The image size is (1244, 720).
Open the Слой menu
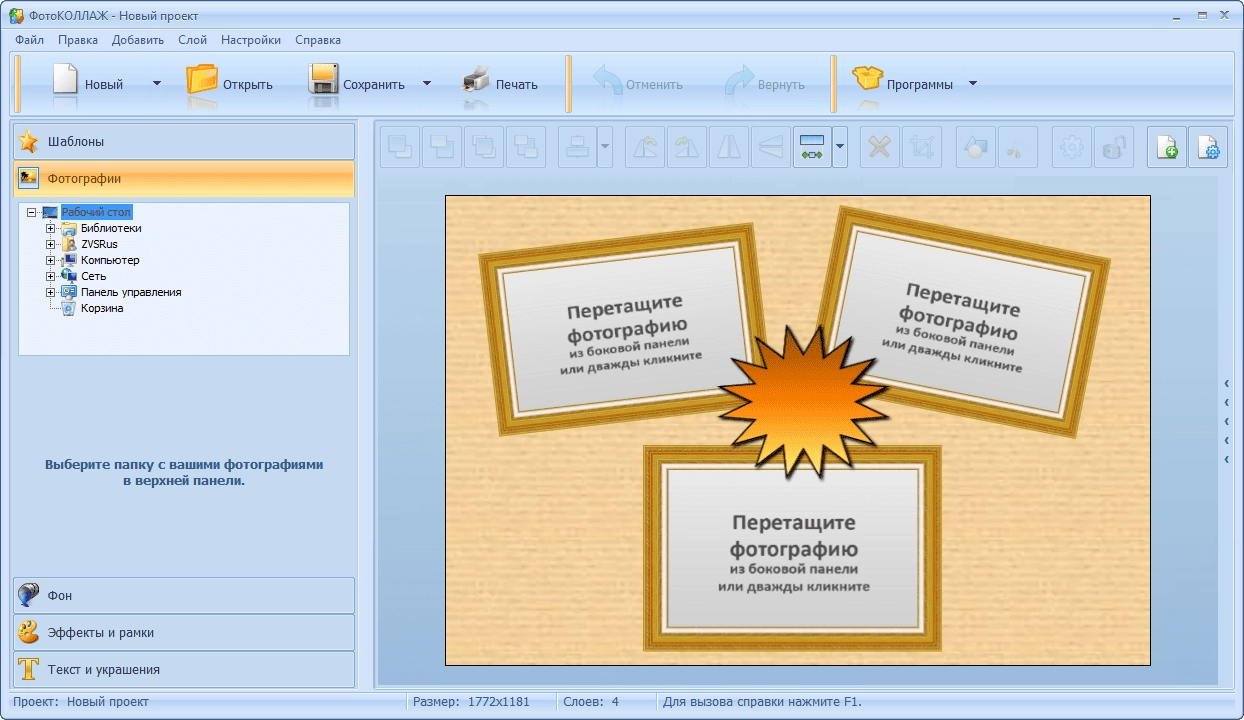192,40
